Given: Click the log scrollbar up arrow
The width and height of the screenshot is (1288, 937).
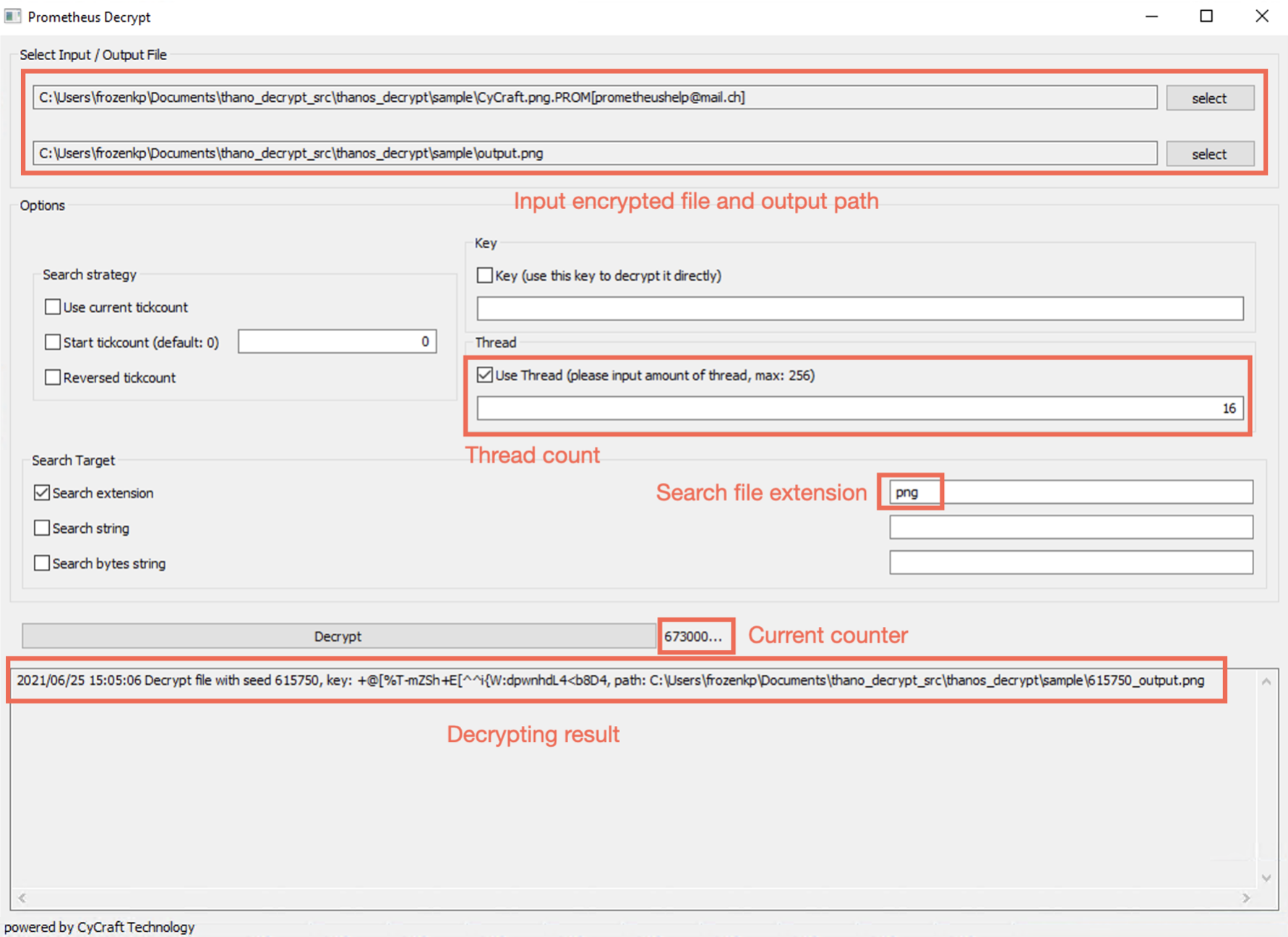Looking at the screenshot, I should tap(1266, 682).
